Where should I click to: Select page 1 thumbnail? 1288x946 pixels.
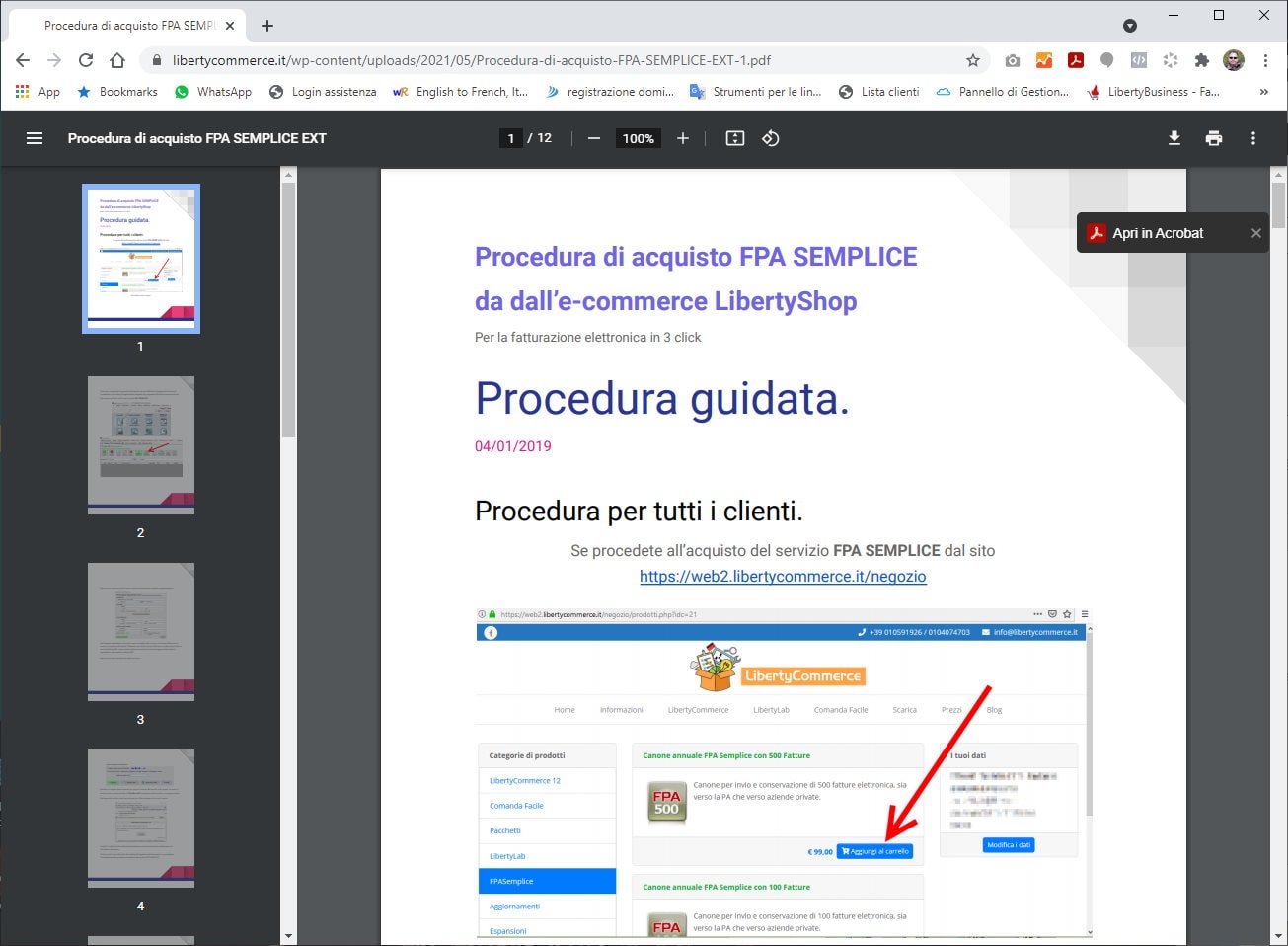[141, 259]
